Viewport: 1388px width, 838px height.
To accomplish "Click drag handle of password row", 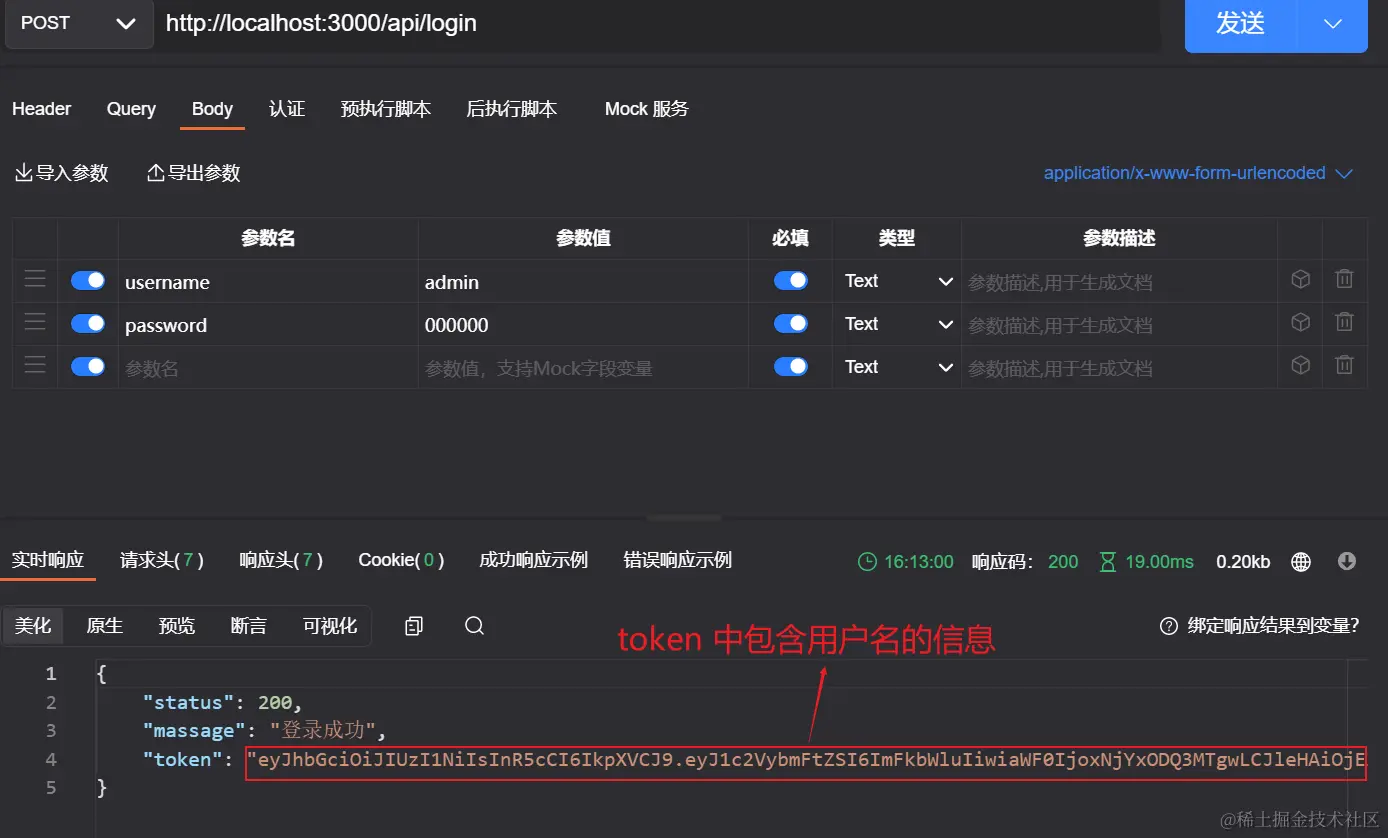I will pos(35,322).
